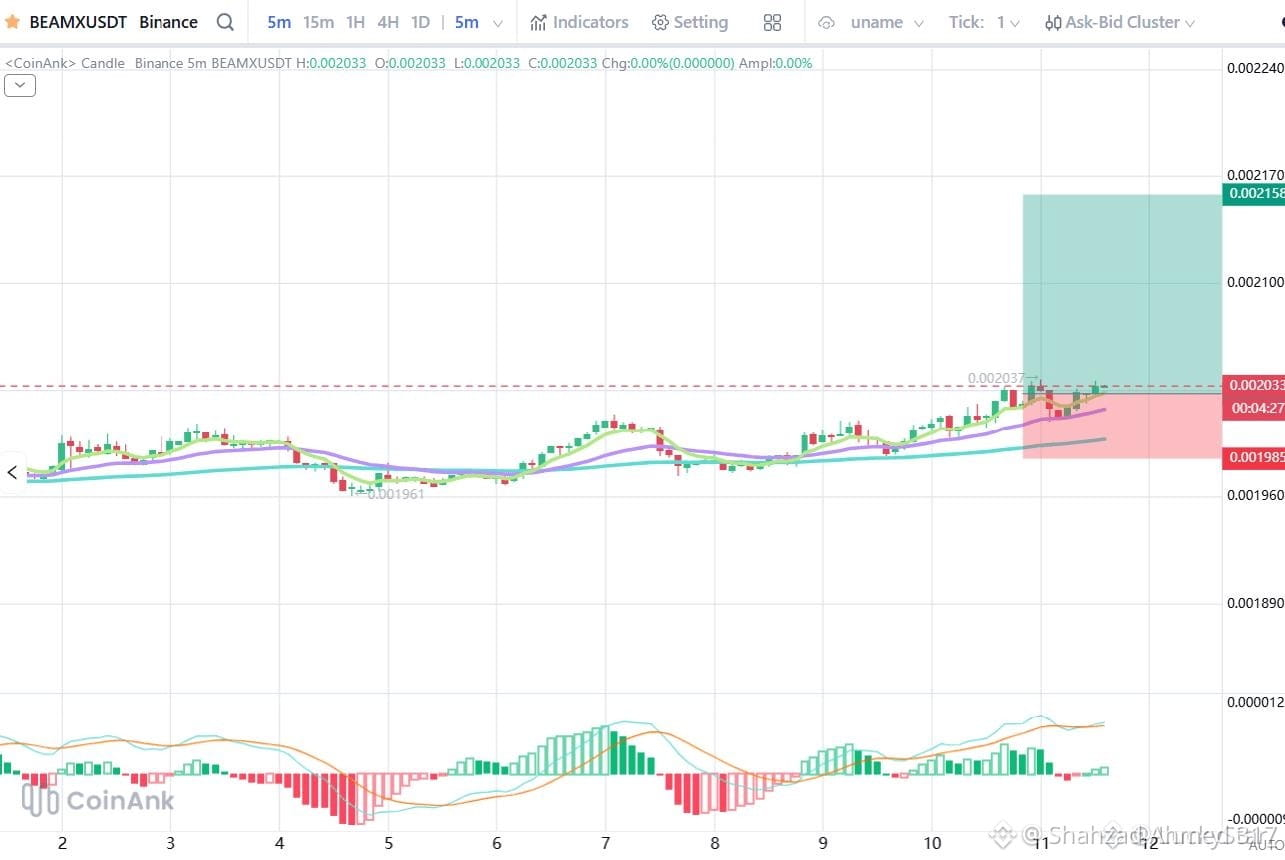
Task: Click the left arrow on chart edge
Action: click(x=12, y=472)
